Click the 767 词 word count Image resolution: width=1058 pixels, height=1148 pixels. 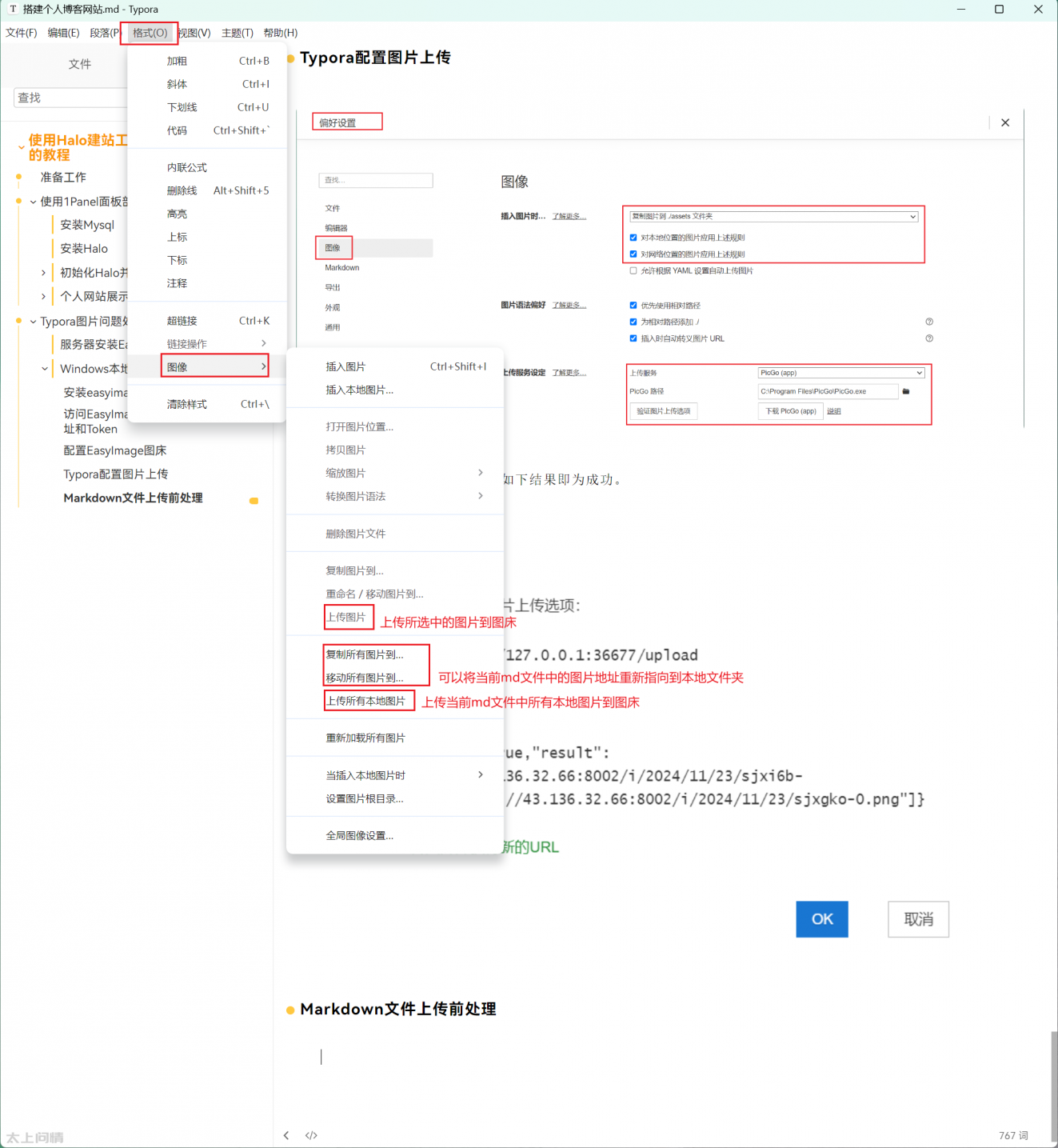pyautogui.click(x=1013, y=1135)
